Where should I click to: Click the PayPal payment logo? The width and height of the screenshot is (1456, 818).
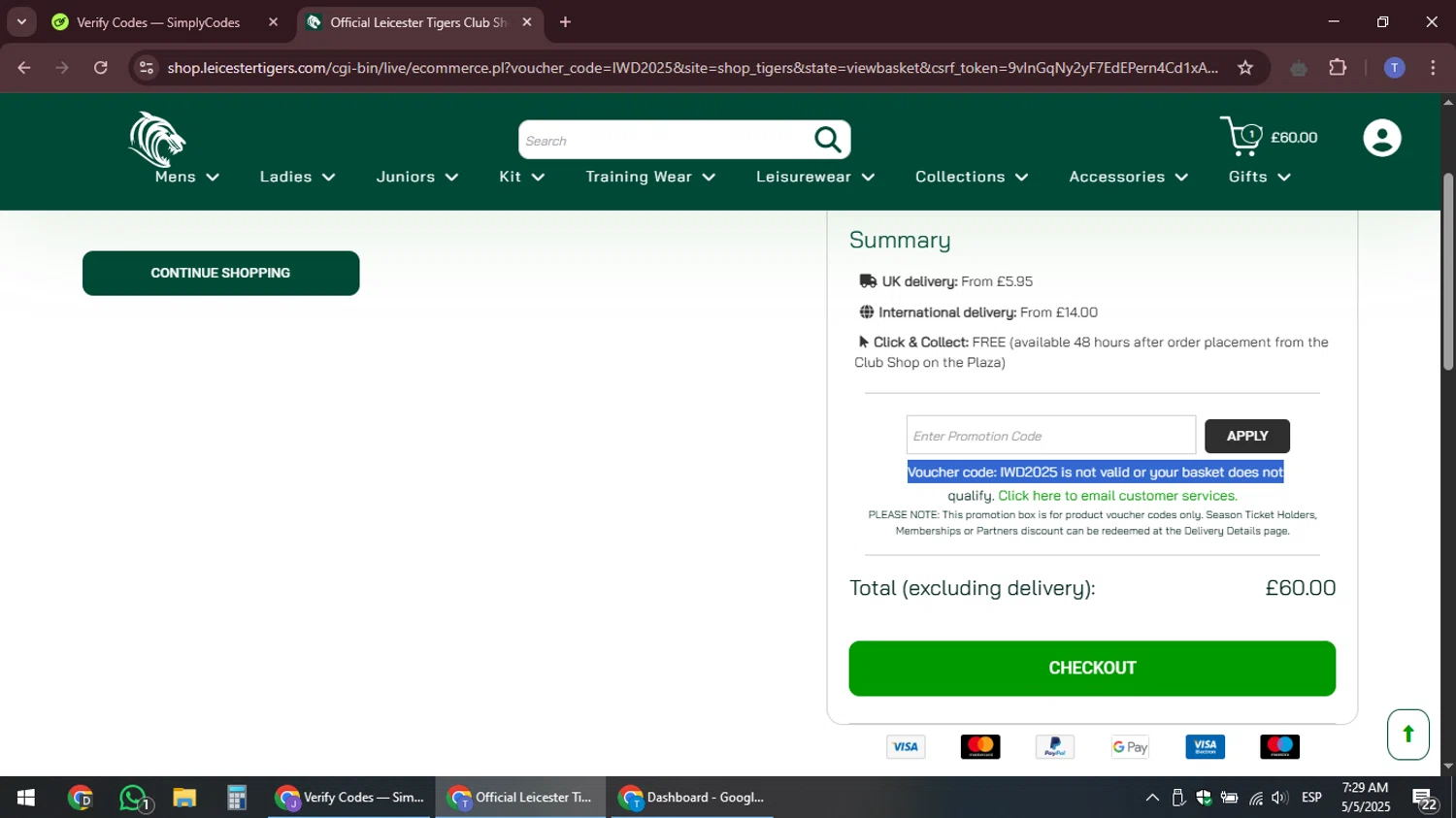coord(1055,747)
